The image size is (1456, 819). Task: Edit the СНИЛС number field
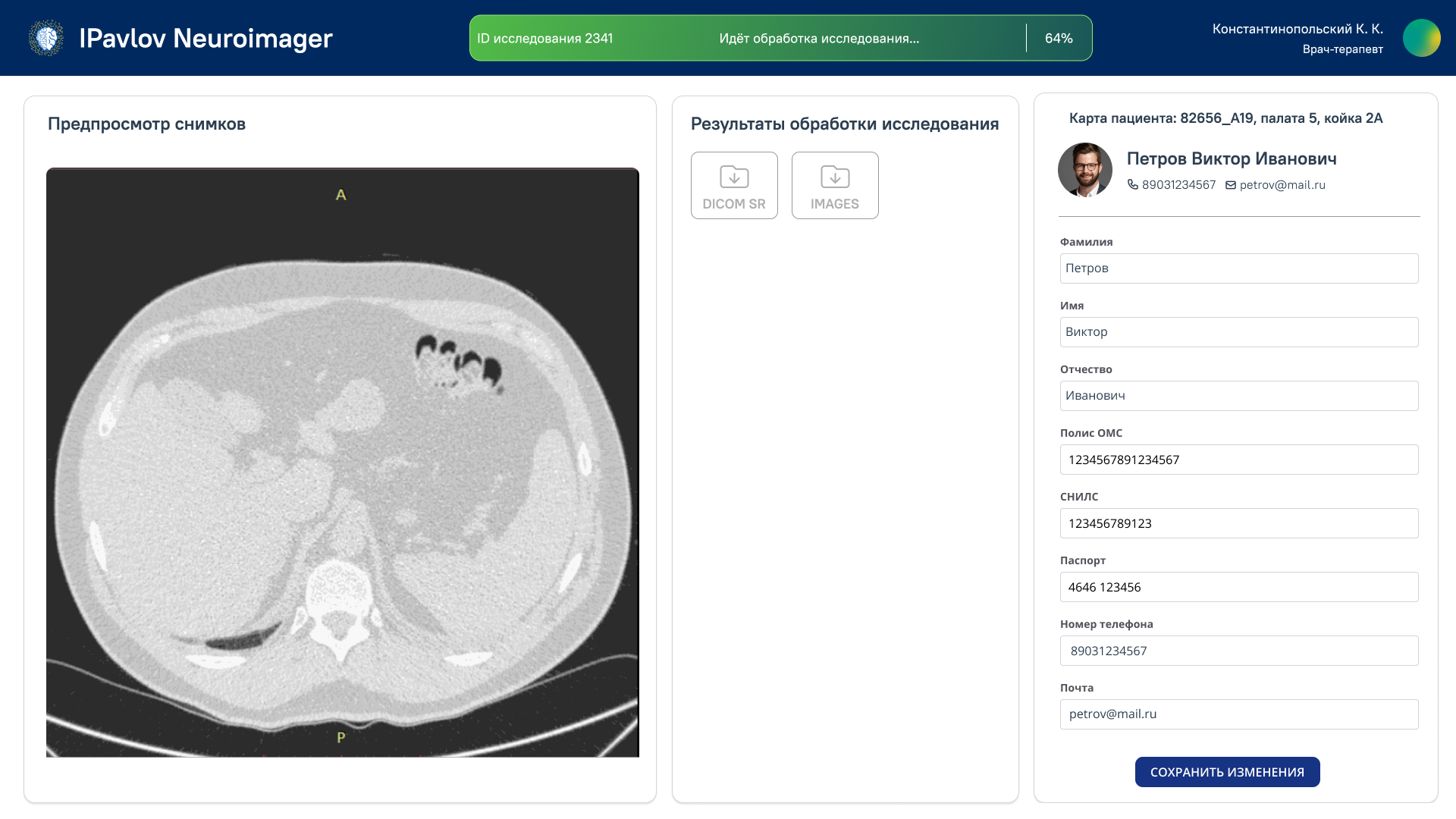(1239, 523)
